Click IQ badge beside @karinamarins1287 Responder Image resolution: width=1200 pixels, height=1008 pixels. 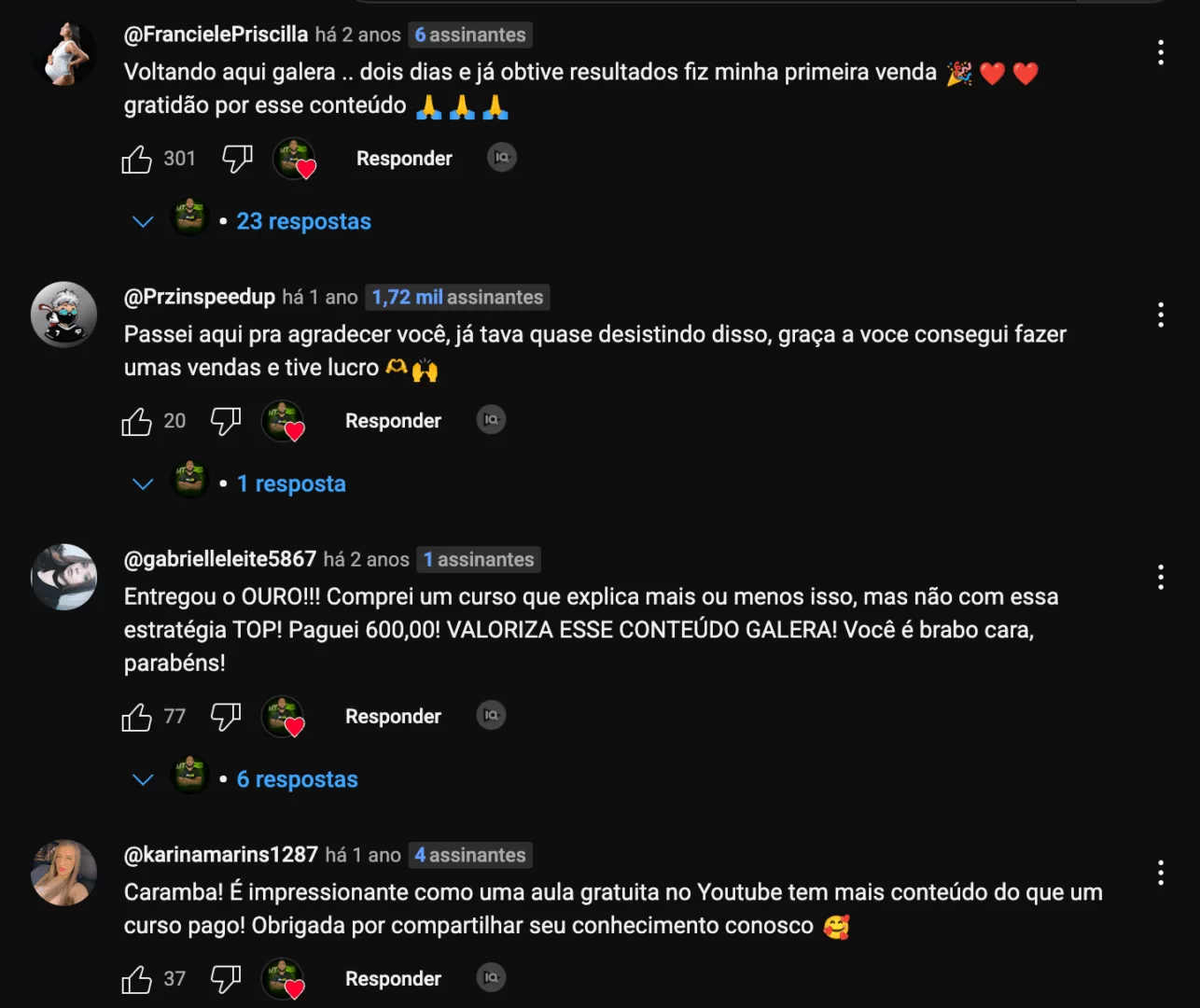[x=491, y=977]
